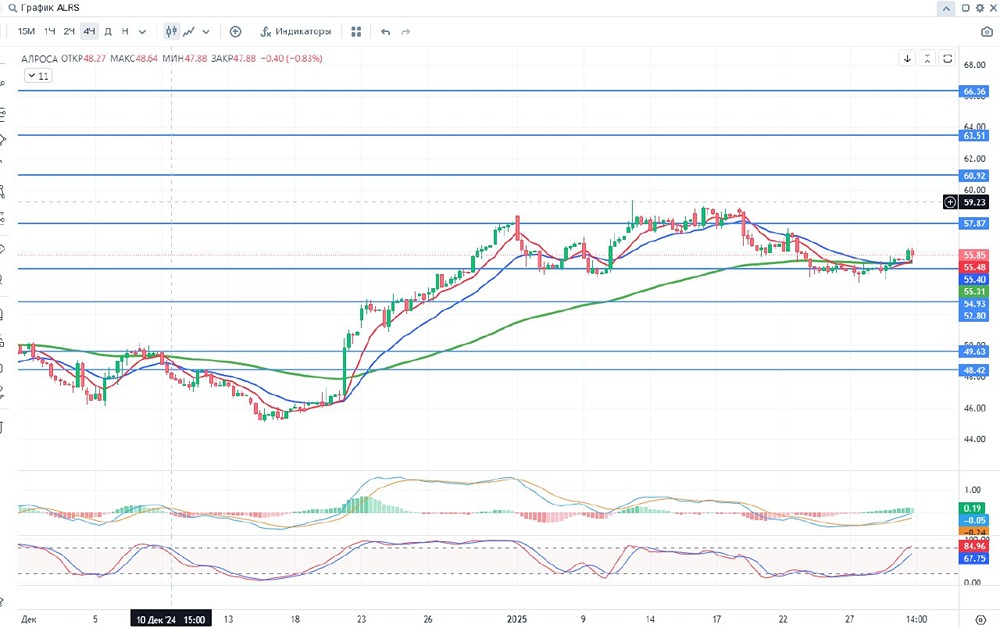
Task: Select horizontal level line at 60.92
Action: pos(488,175)
